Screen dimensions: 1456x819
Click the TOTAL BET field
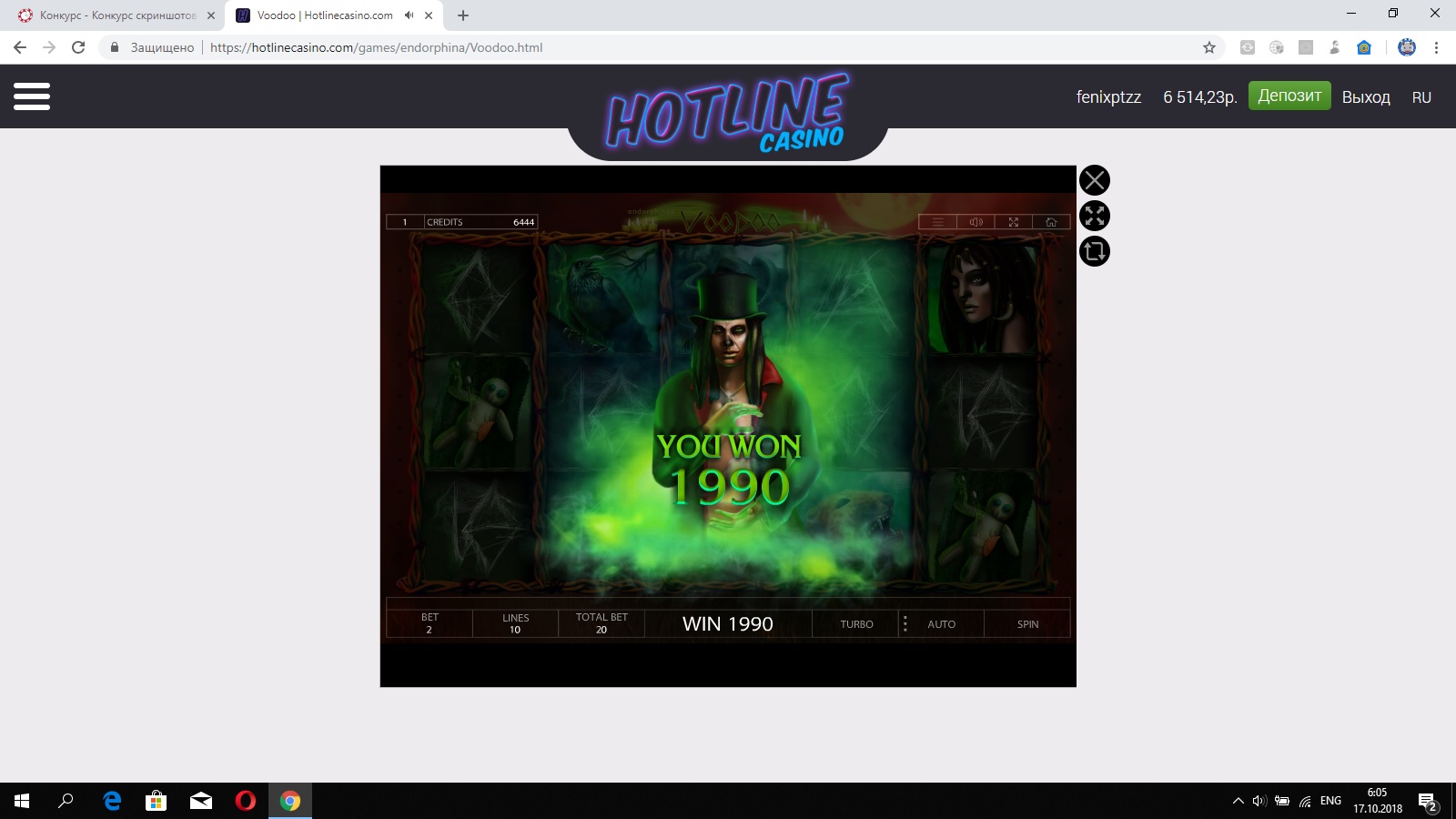(x=602, y=623)
